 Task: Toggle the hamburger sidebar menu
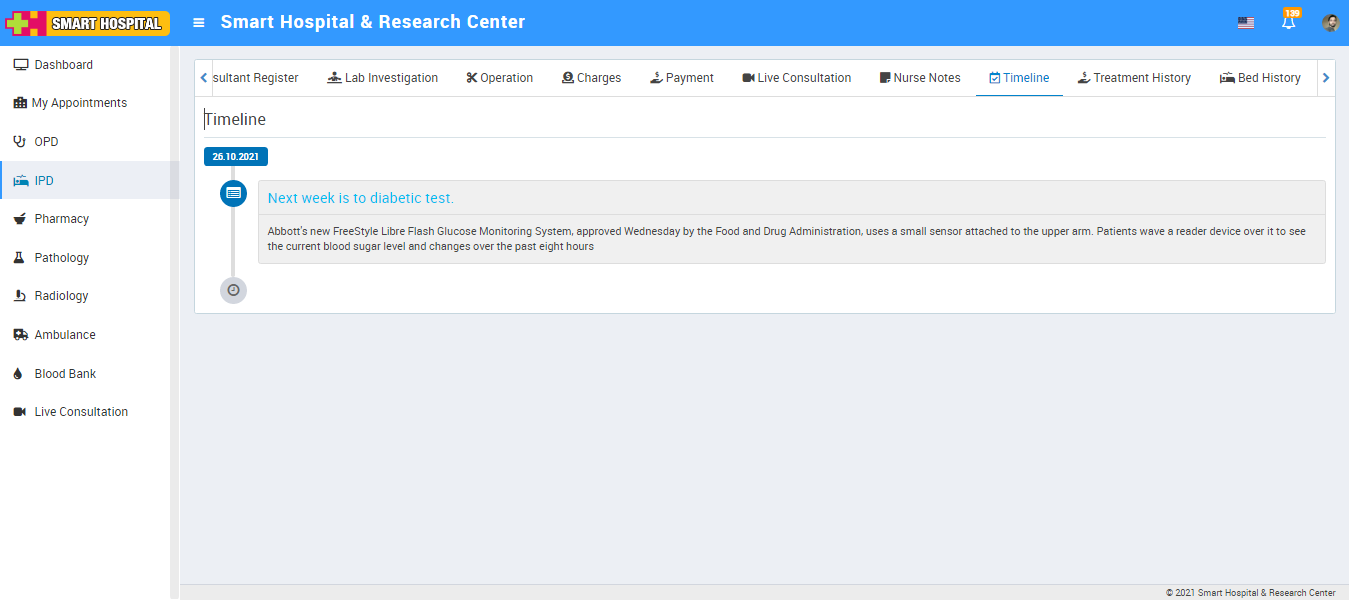(199, 22)
